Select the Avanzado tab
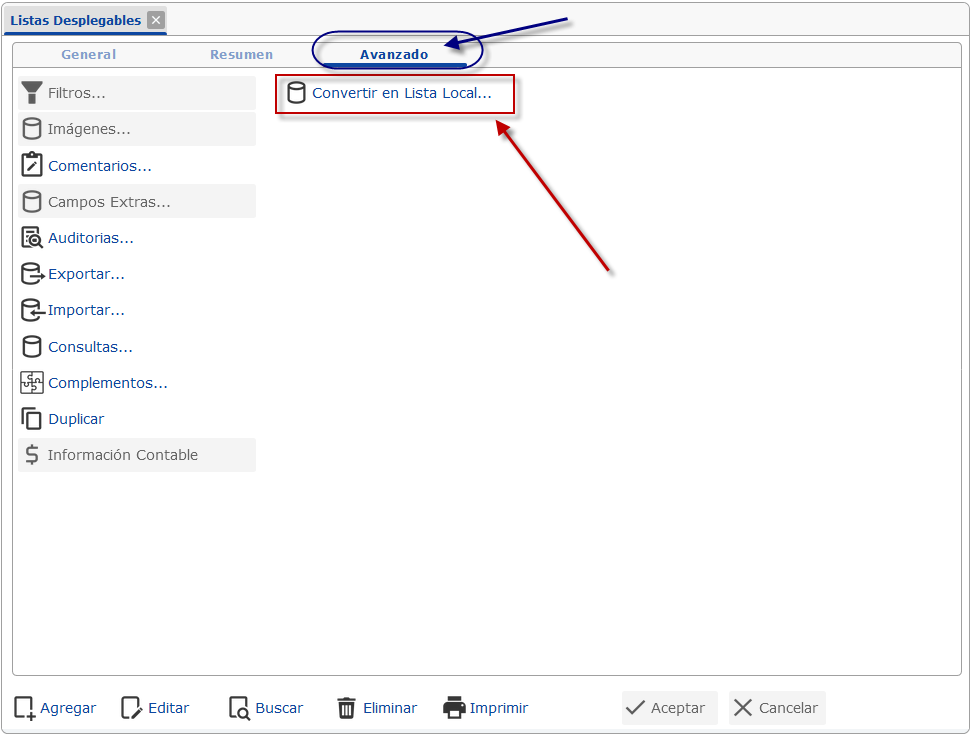The image size is (974, 736). (x=394, y=55)
